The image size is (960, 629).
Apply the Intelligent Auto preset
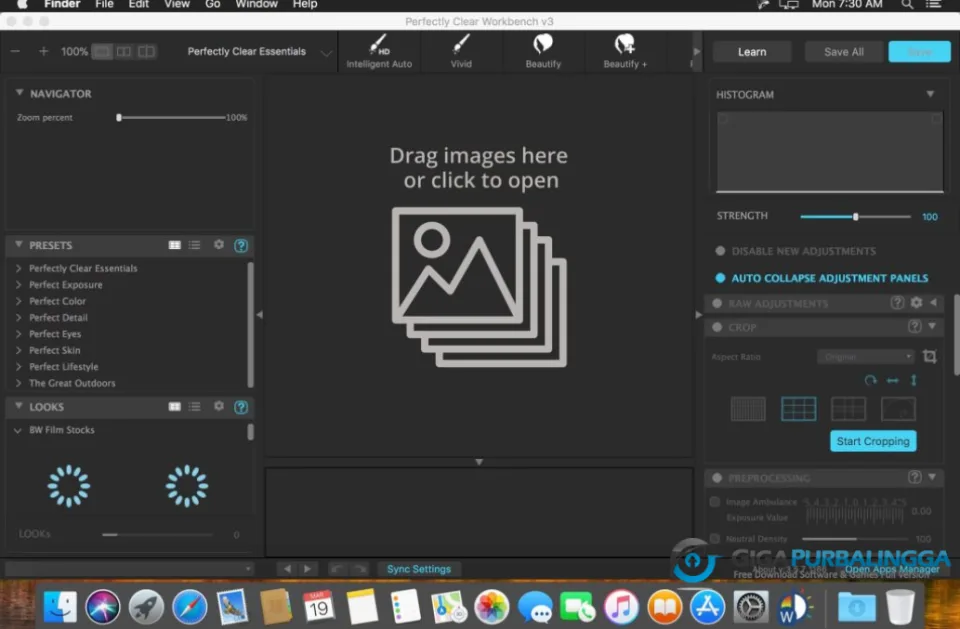click(x=379, y=51)
